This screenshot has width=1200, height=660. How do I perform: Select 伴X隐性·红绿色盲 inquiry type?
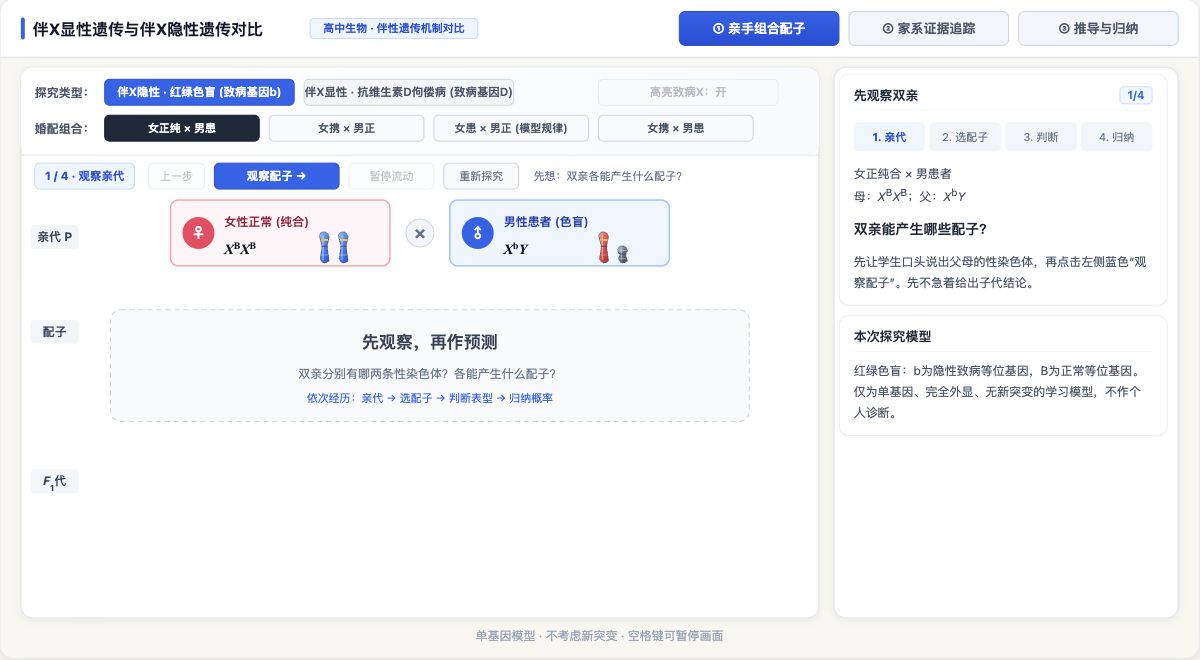[x=199, y=92]
